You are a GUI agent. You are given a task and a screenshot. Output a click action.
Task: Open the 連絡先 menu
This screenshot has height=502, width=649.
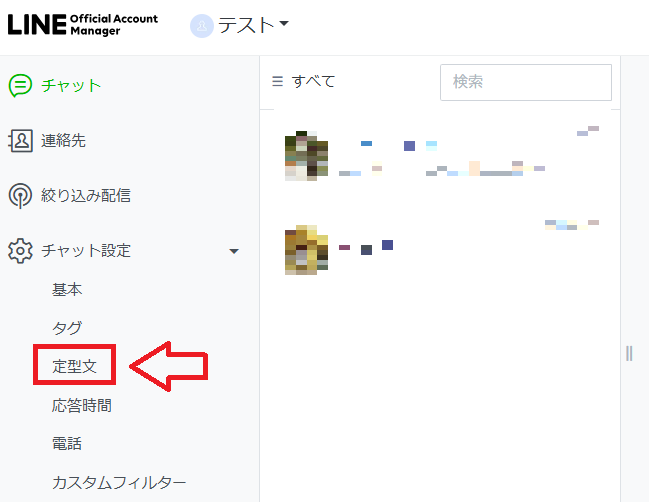point(63,141)
